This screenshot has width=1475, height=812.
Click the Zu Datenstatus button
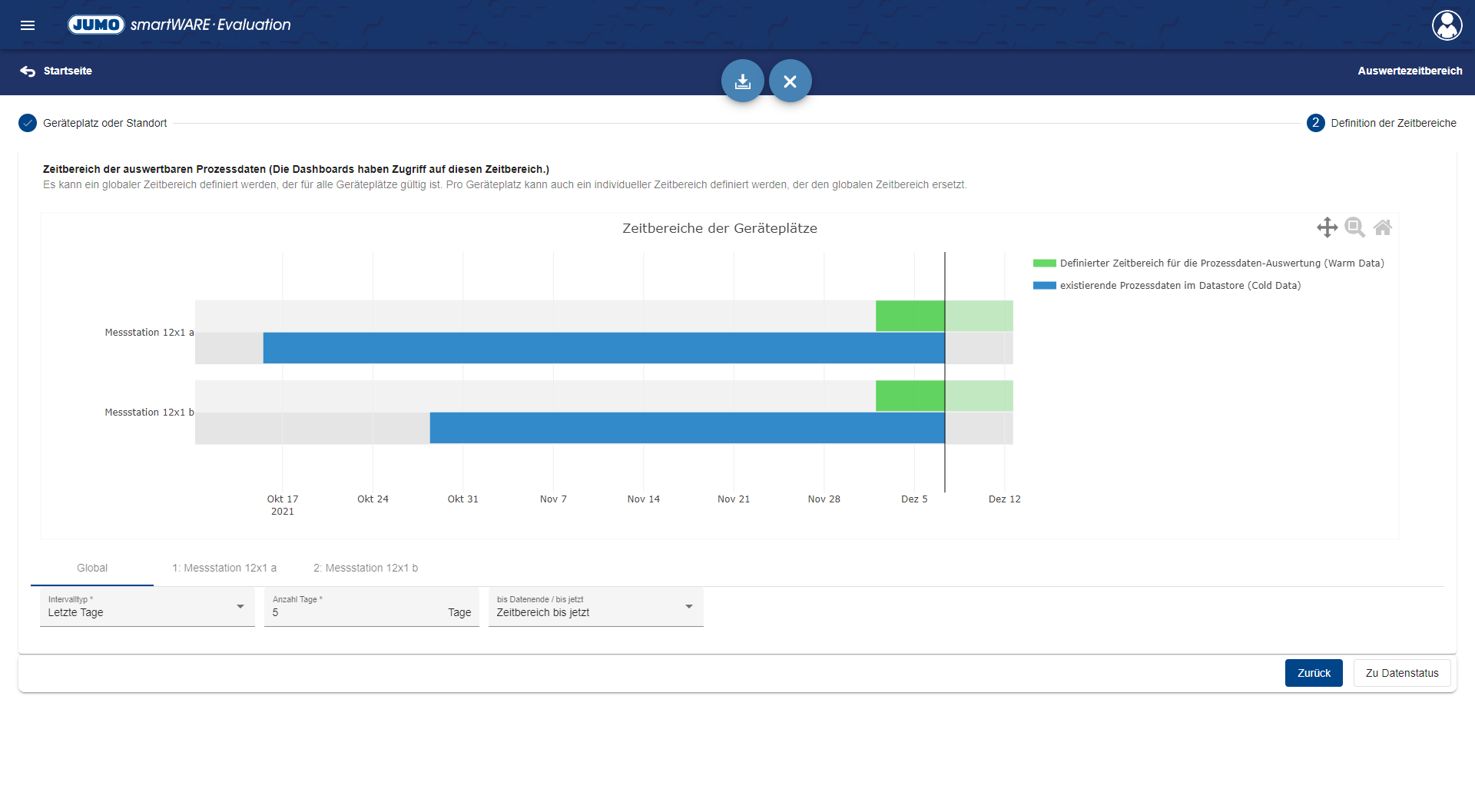point(1401,673)
